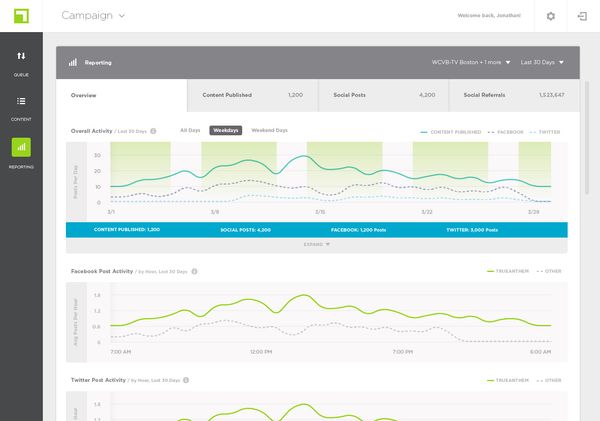Click the 3/8 date label on chart
The height and width of the screenshot is (421, 600).
[215, 212]
